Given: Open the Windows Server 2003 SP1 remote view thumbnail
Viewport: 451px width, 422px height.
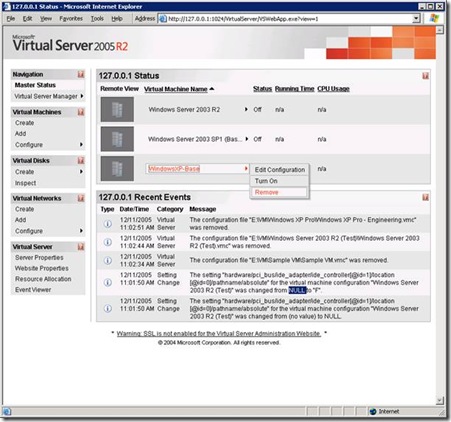Looking at the screenshot, I should click(x=117, y=139).
